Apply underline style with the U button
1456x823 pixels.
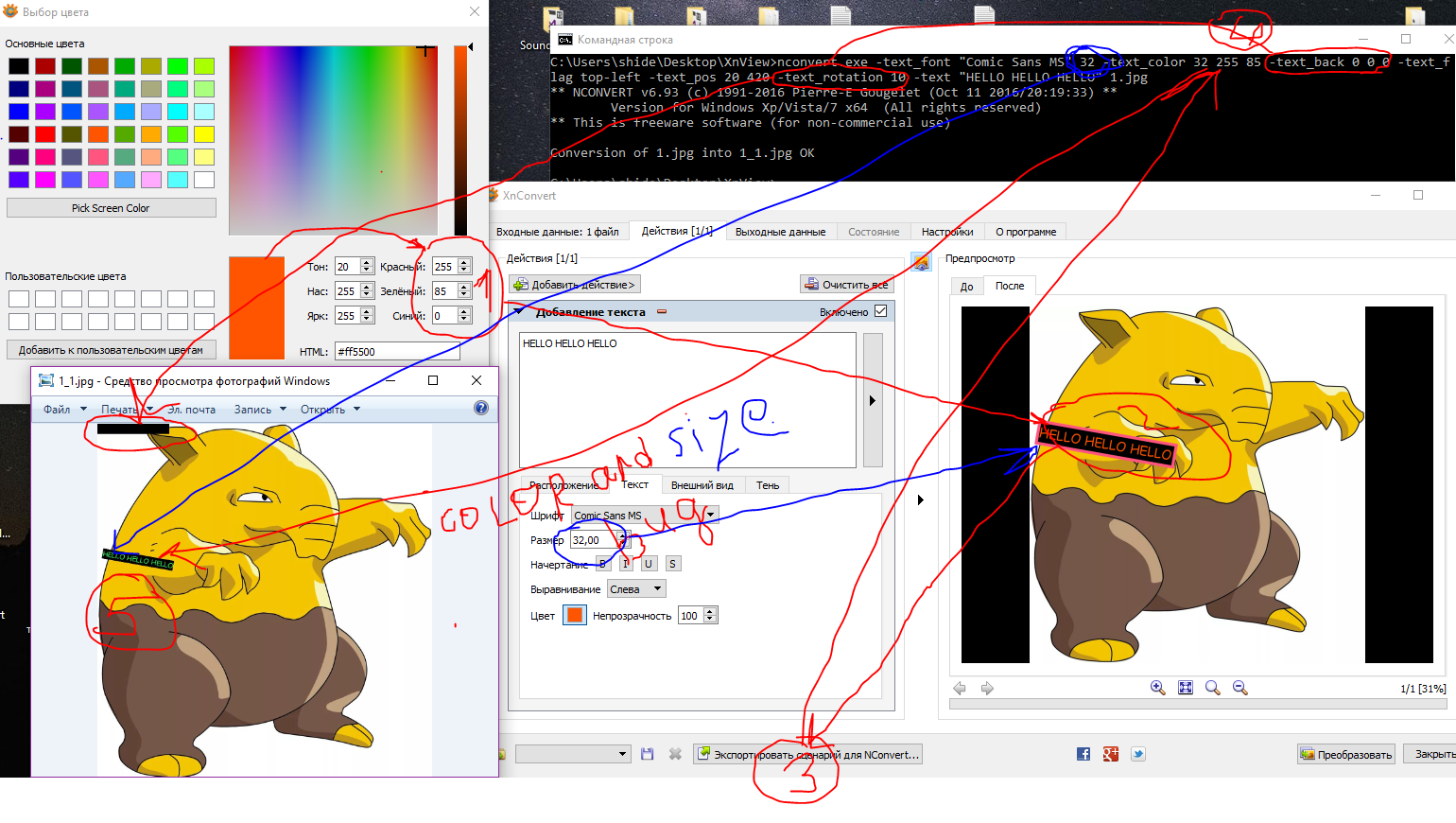pyautogui.click(x=649, y=564)
